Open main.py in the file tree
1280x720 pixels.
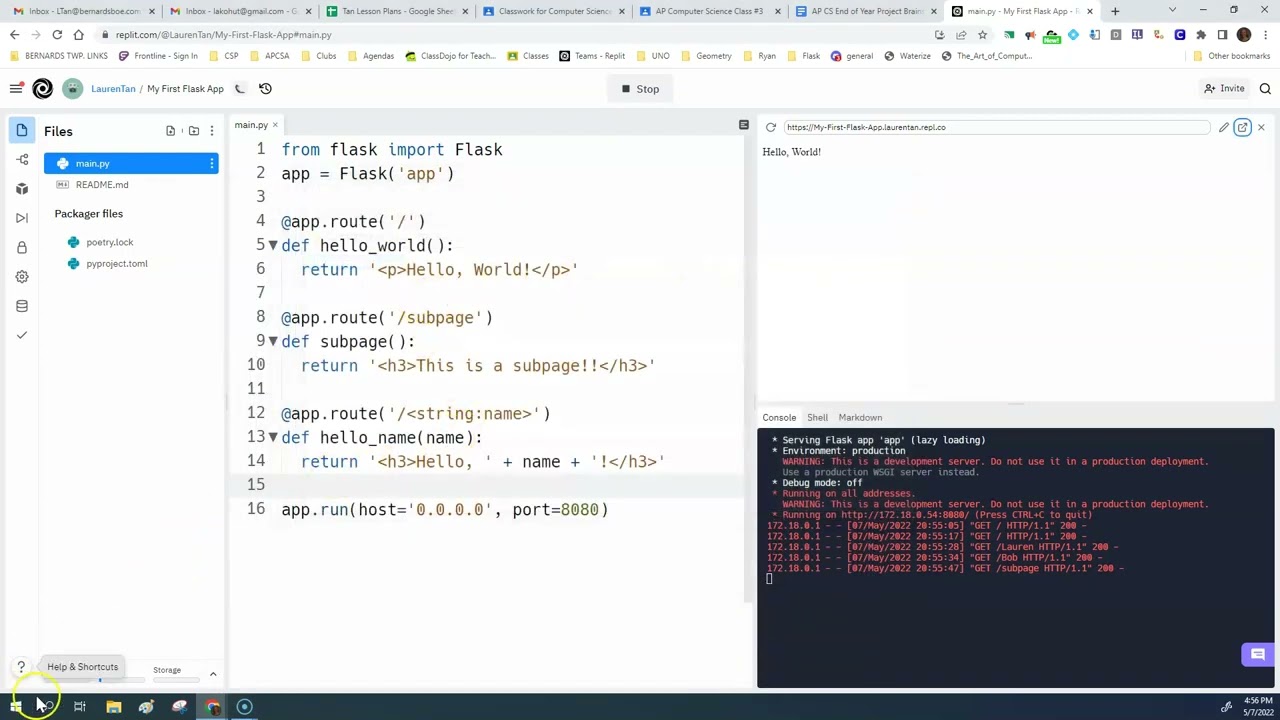(131, 163)
